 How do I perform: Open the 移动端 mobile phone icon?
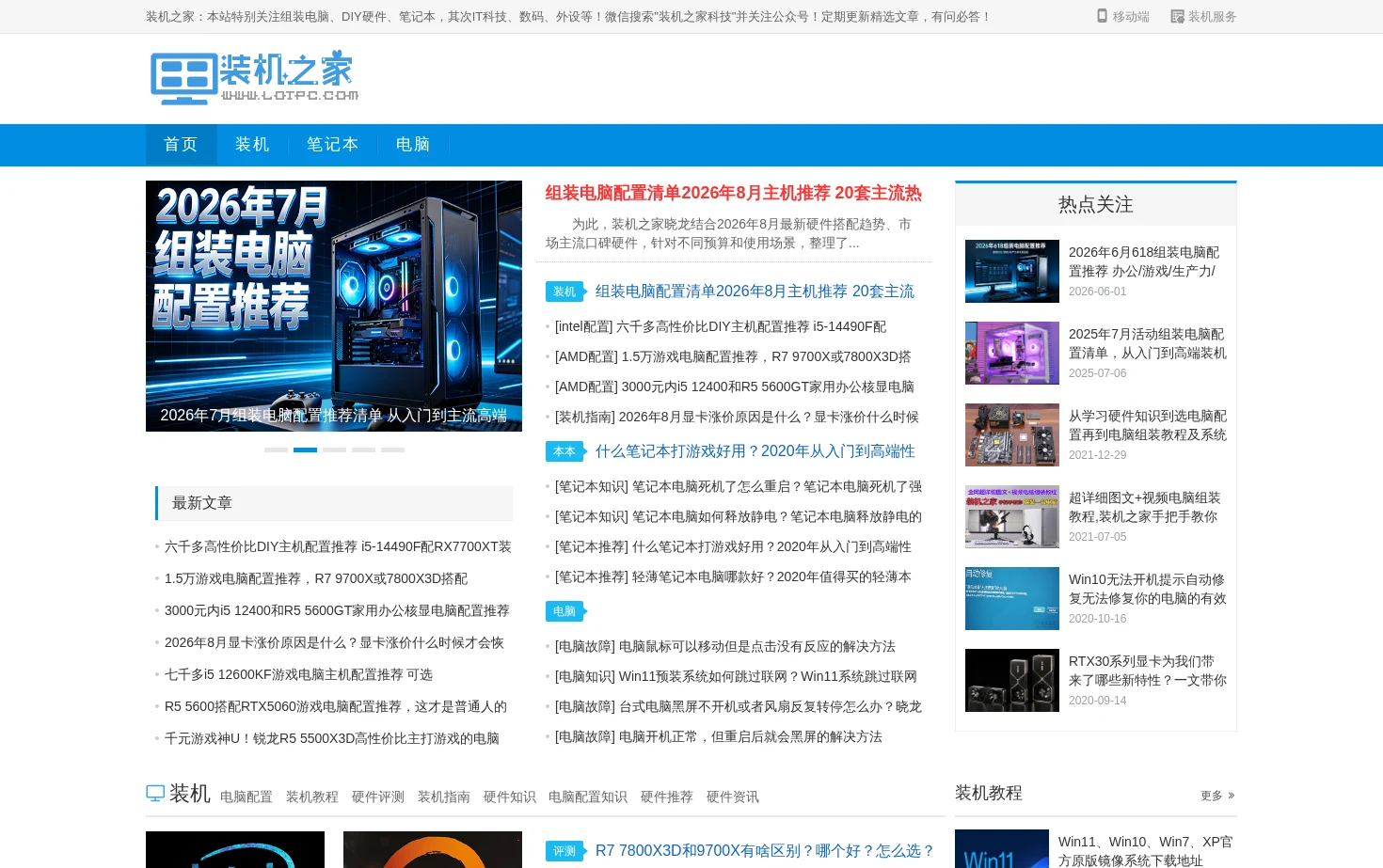point(1103,16)
